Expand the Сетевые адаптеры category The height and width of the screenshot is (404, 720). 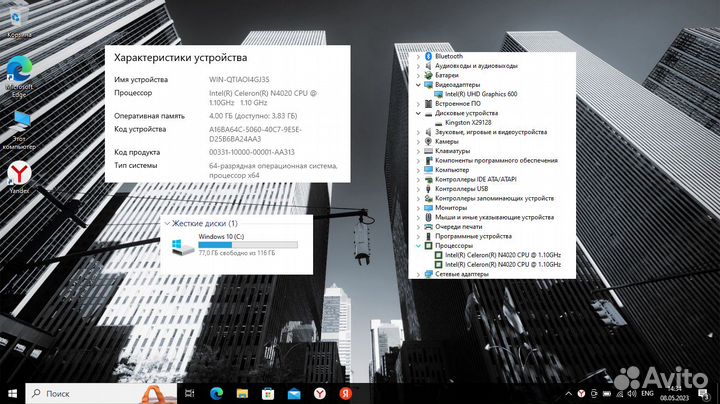point(418,274)
